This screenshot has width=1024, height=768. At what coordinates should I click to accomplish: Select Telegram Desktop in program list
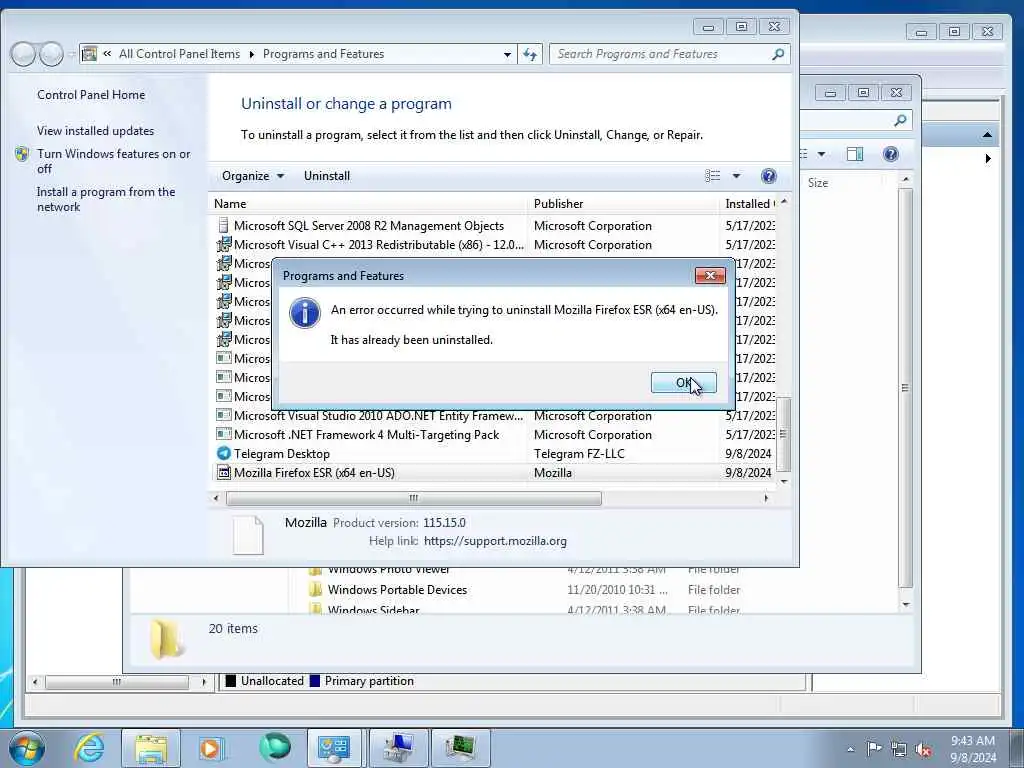[494, 454]
